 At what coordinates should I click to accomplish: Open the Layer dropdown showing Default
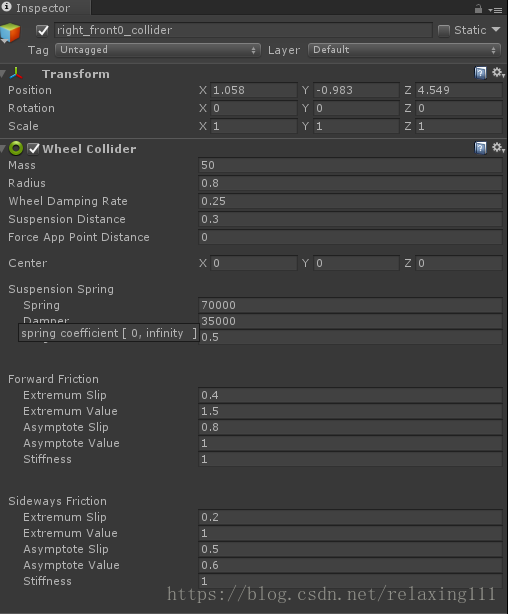[405, 50]
